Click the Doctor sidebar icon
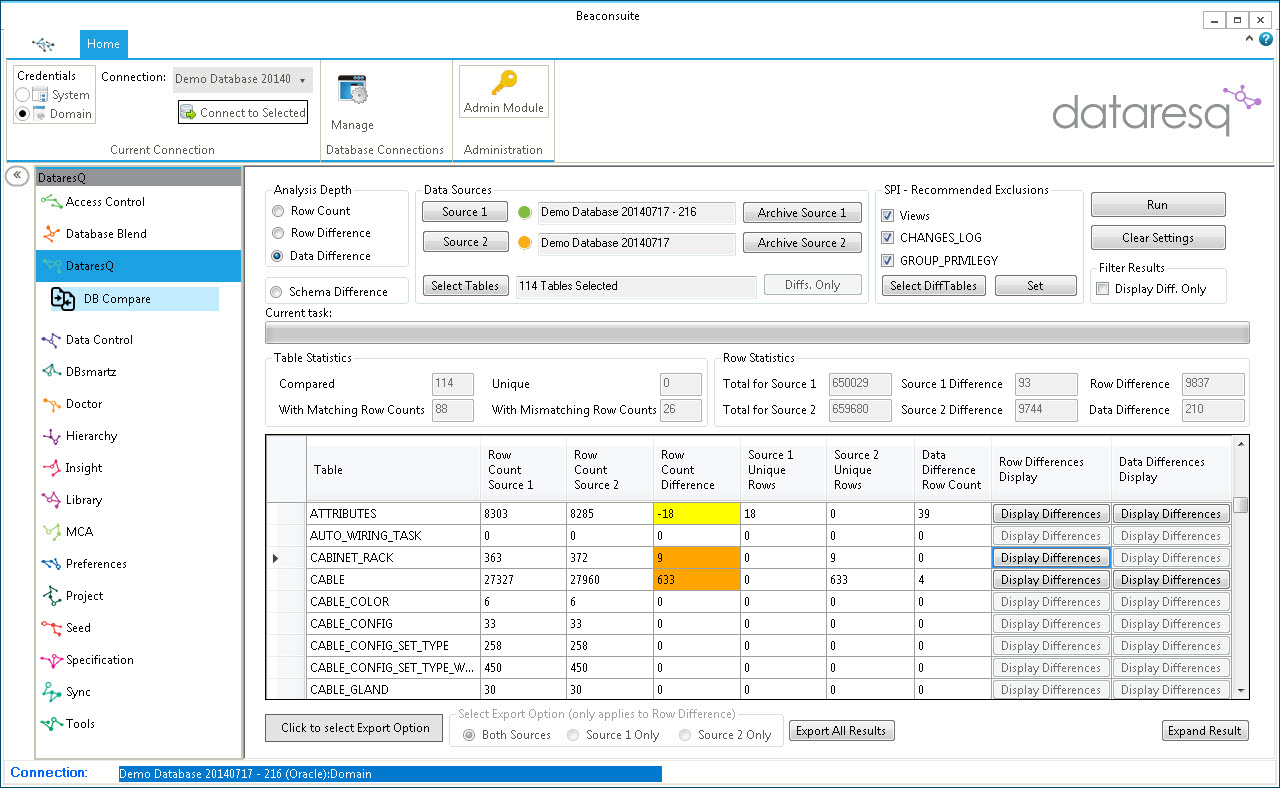This screenshot has width=1280, height=788. click(50, 404)
